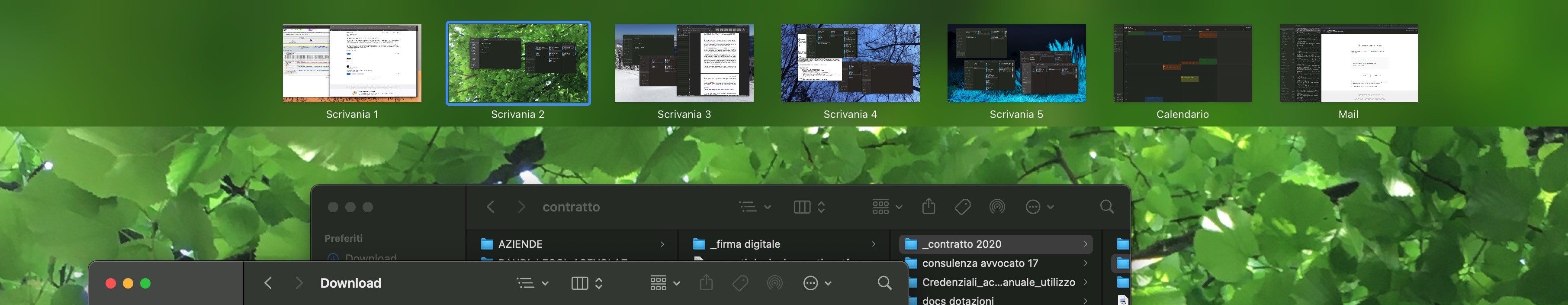Open list view options in Download window
Viewport: 1568px width, 305px height.
tap(533, 283)
